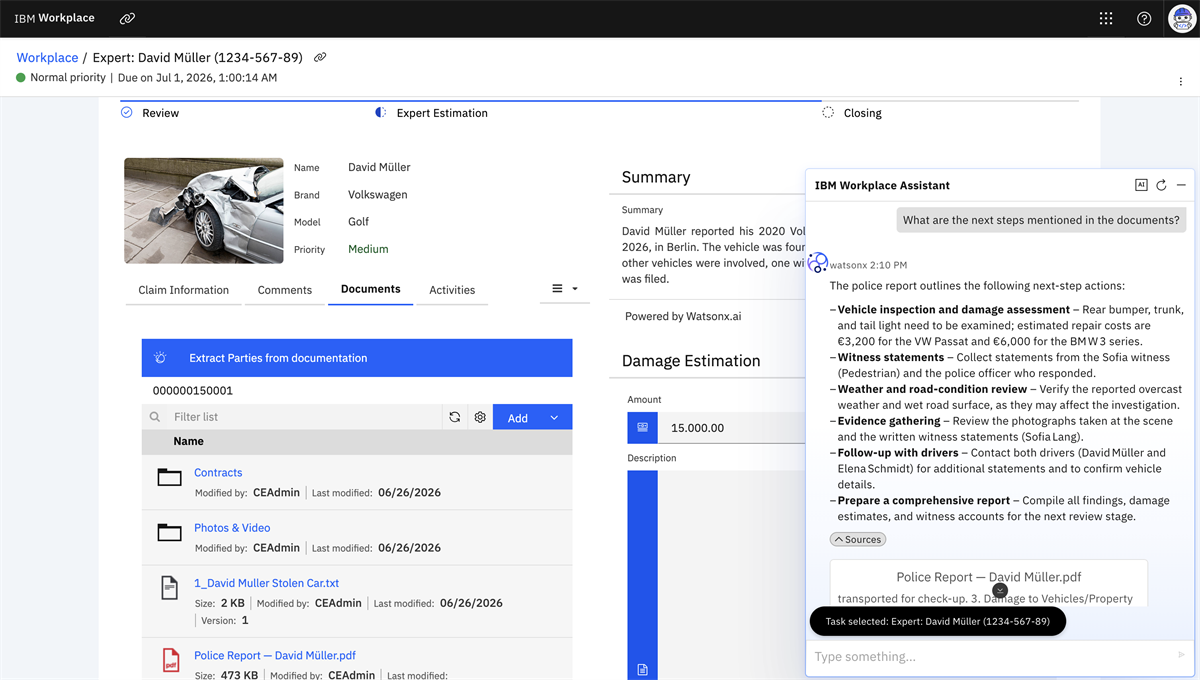Click the scroll-down arrow in the chat
This screenshot has width=1200, height=680.
(1000, 590)
